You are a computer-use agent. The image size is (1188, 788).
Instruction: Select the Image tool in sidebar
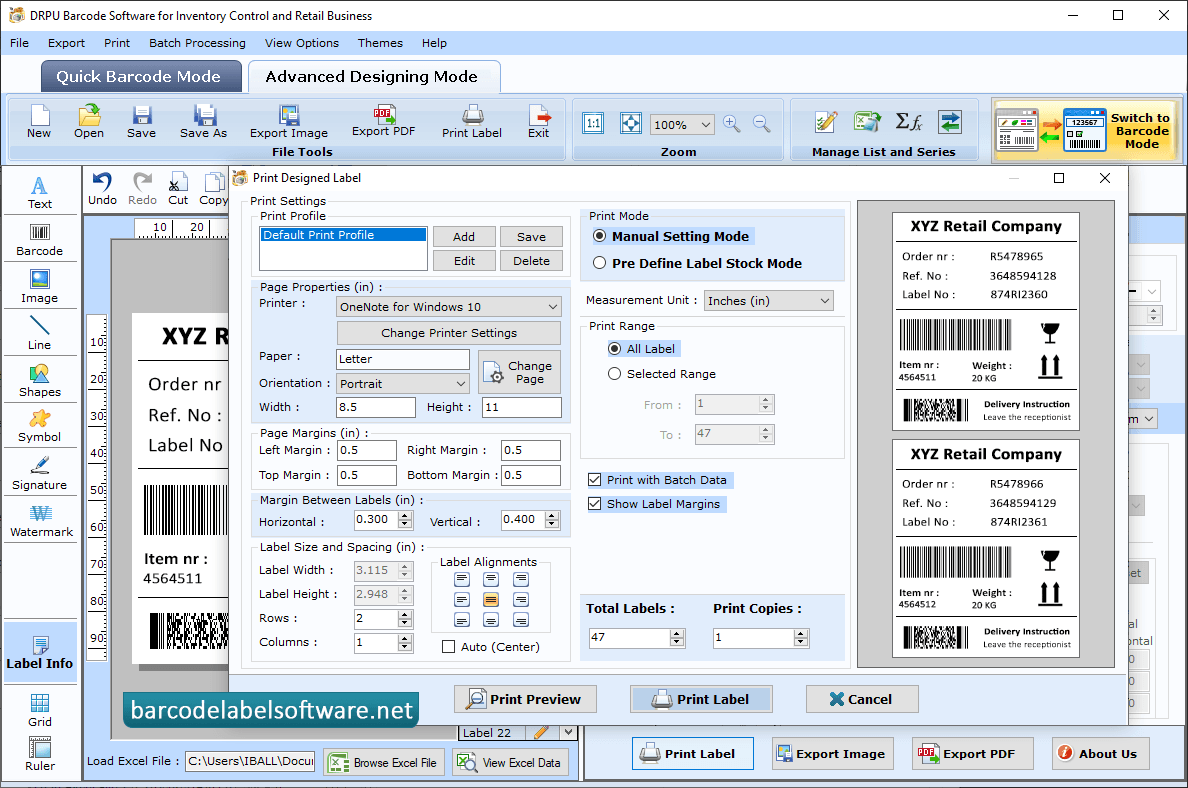[39, 287]
